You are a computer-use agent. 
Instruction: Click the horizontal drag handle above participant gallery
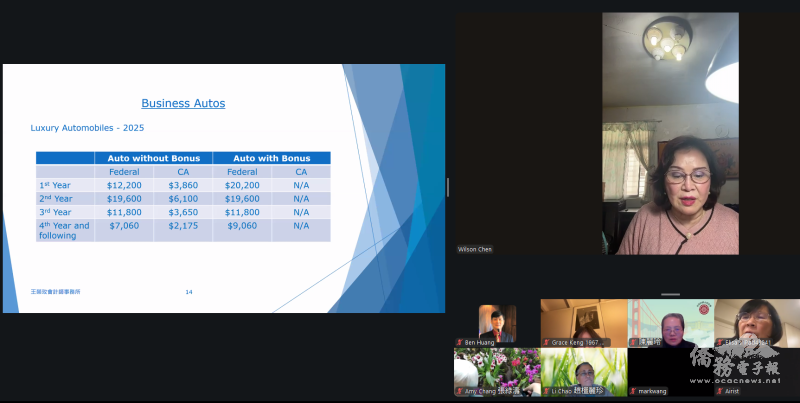pyautogui.click(x=671, y=294)
